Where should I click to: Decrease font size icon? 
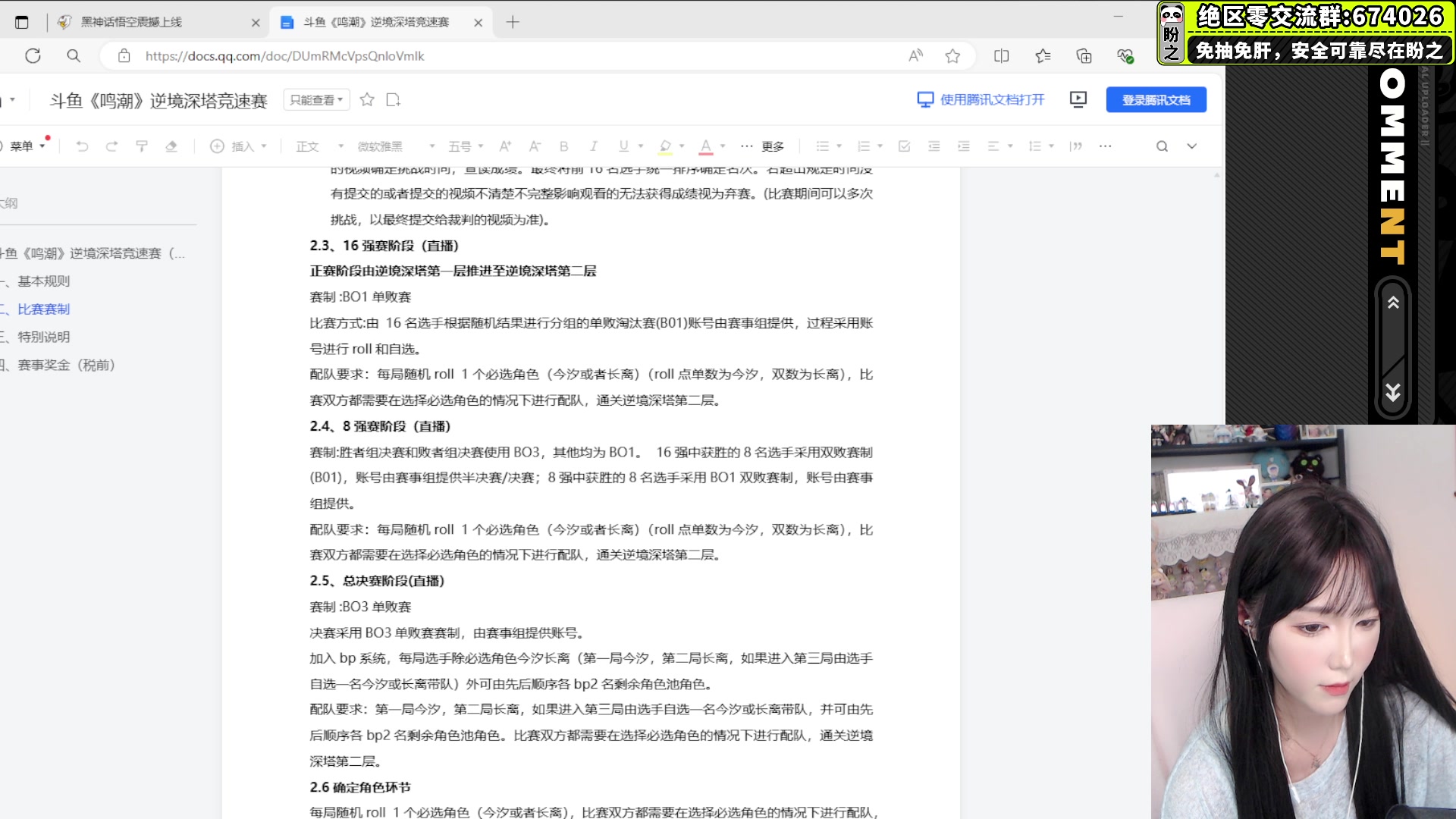click(535, 146)
